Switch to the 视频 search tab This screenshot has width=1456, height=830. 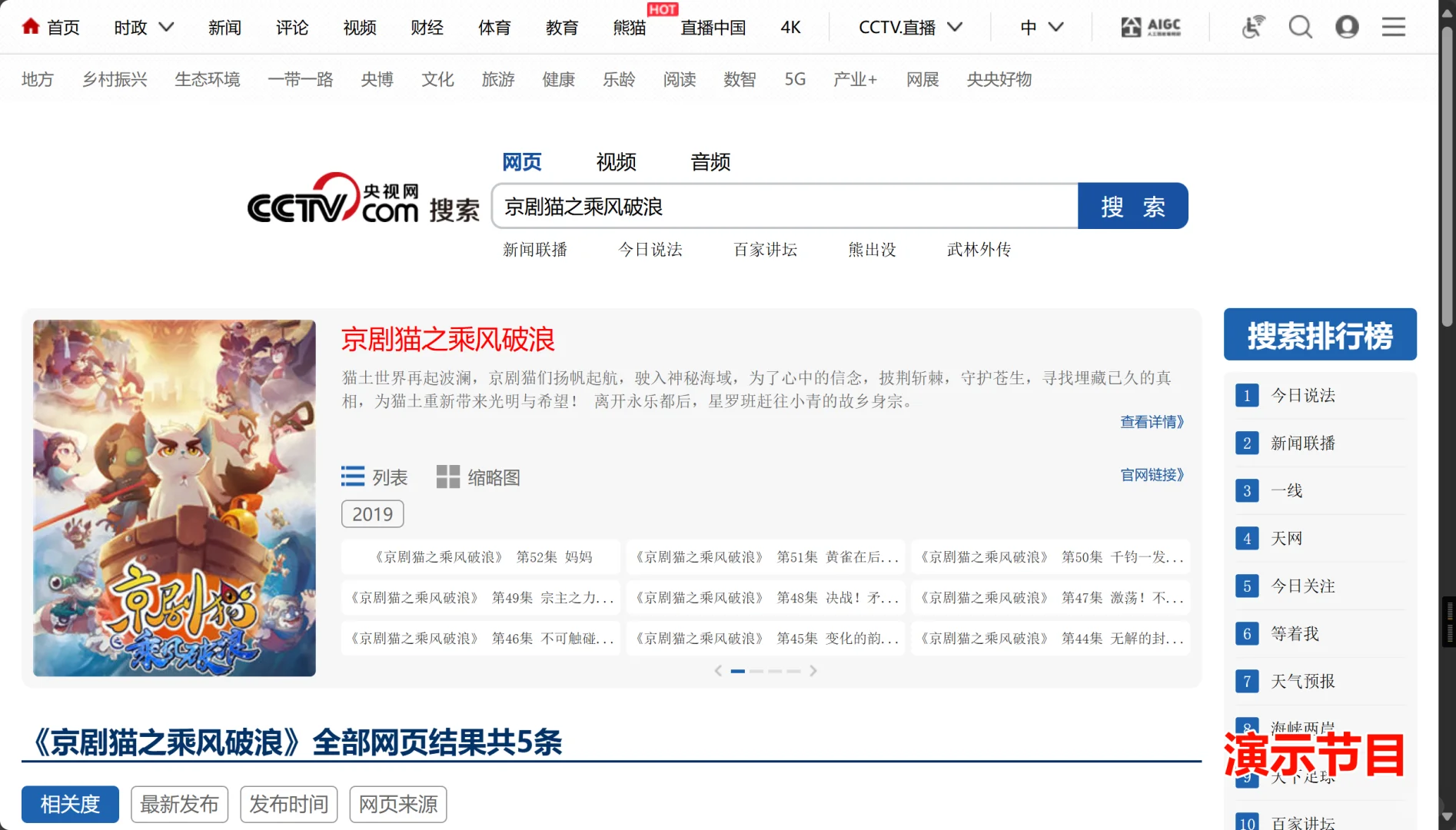tap(615, 161)
